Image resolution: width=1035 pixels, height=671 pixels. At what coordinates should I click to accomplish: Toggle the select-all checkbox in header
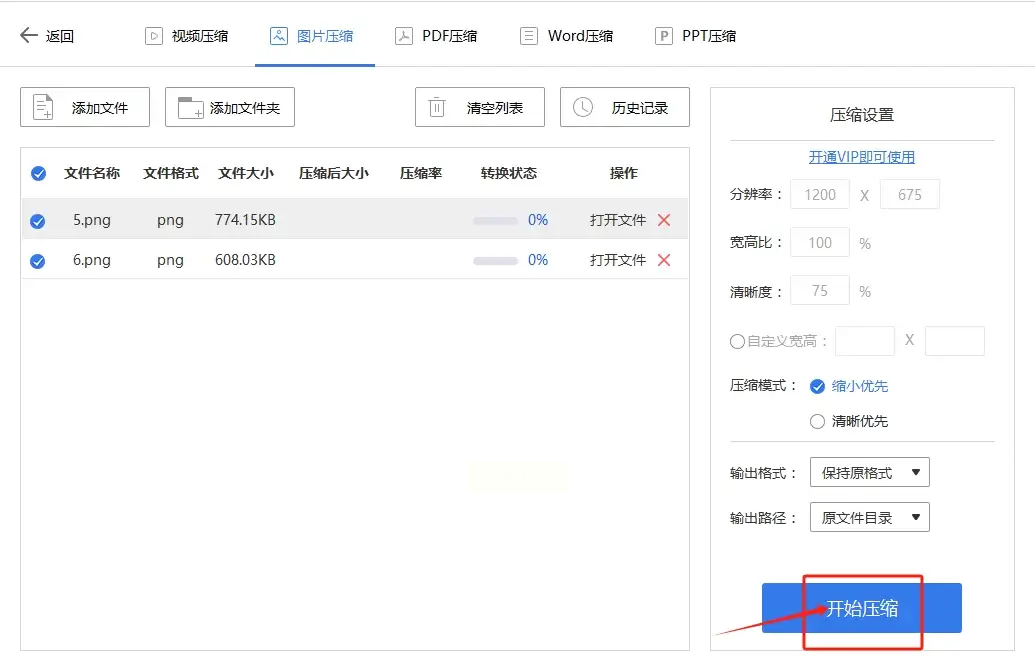click(38, 174)
